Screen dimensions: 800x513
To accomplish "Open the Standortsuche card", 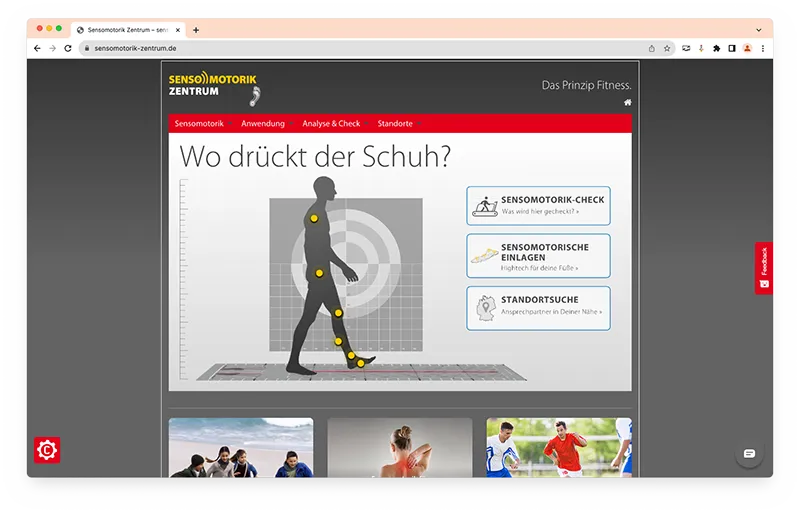I will point(538,308).
